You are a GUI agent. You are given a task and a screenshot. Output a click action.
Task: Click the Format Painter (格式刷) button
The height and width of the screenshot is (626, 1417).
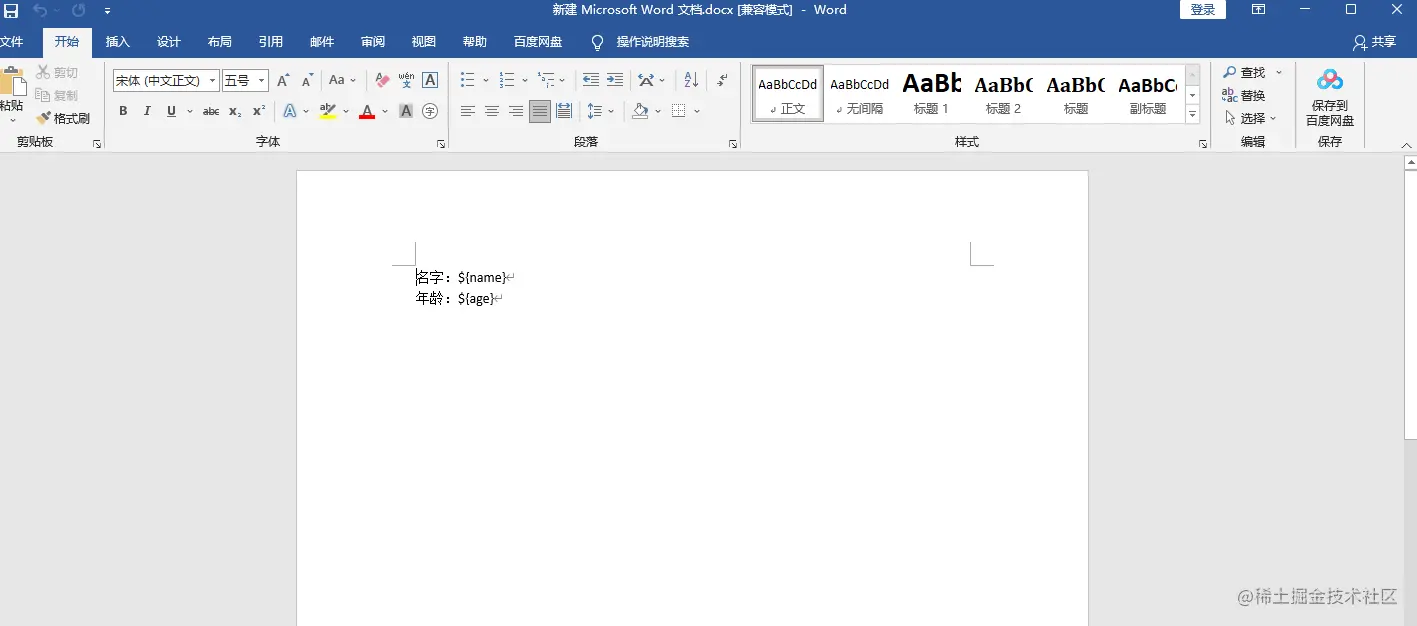click(63, 118)
